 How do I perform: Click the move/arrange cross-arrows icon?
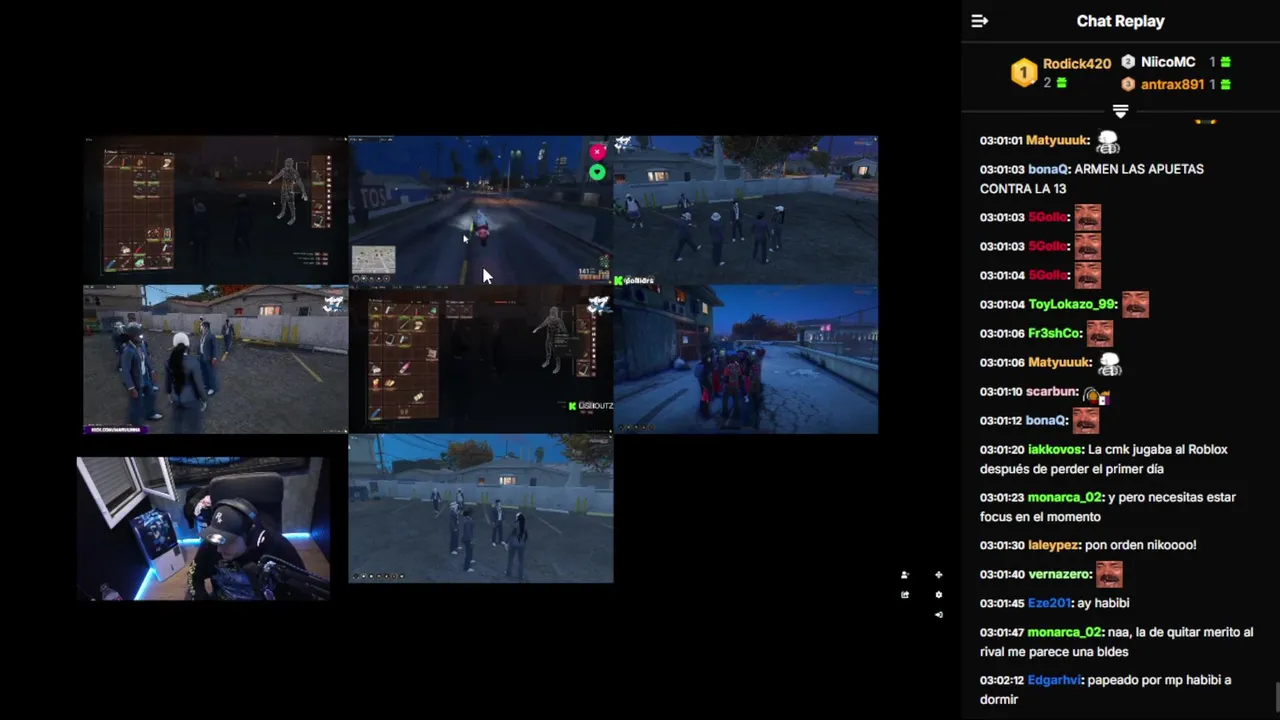(938, 575)
